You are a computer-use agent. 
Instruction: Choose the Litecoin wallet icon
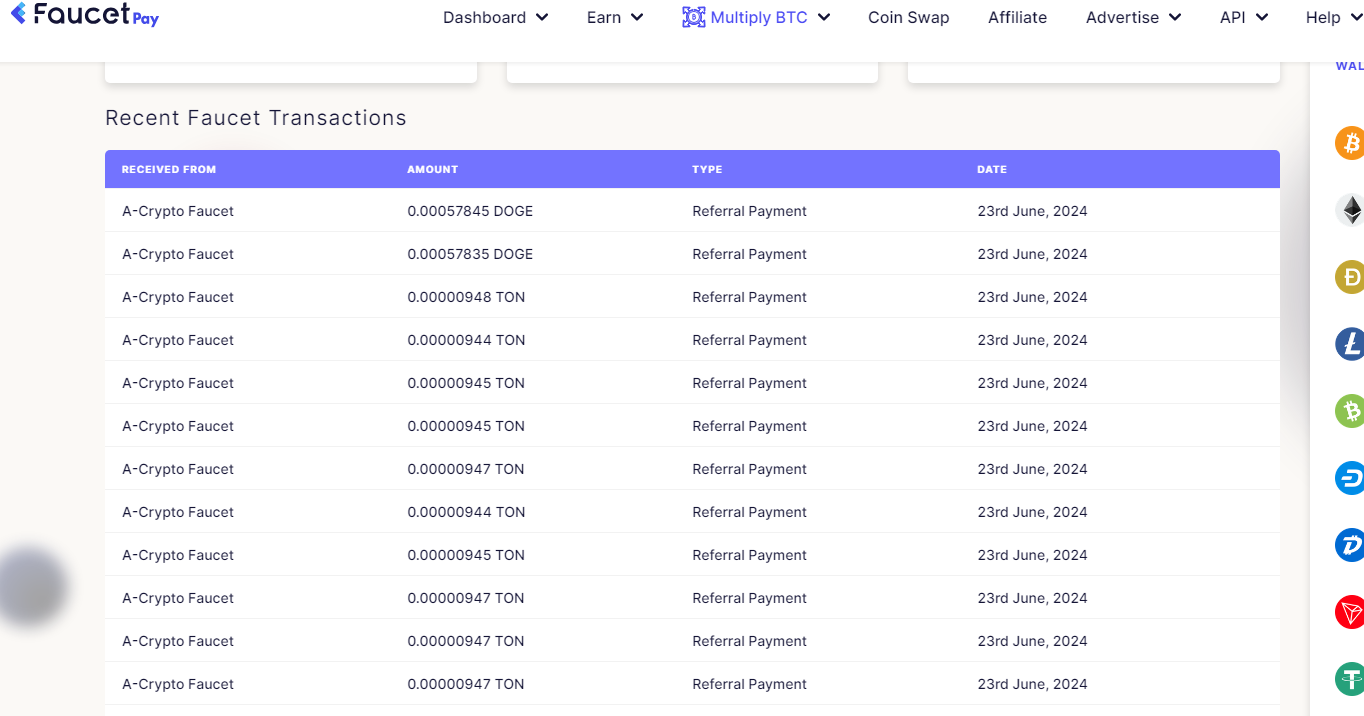(x=1350, y=344)
